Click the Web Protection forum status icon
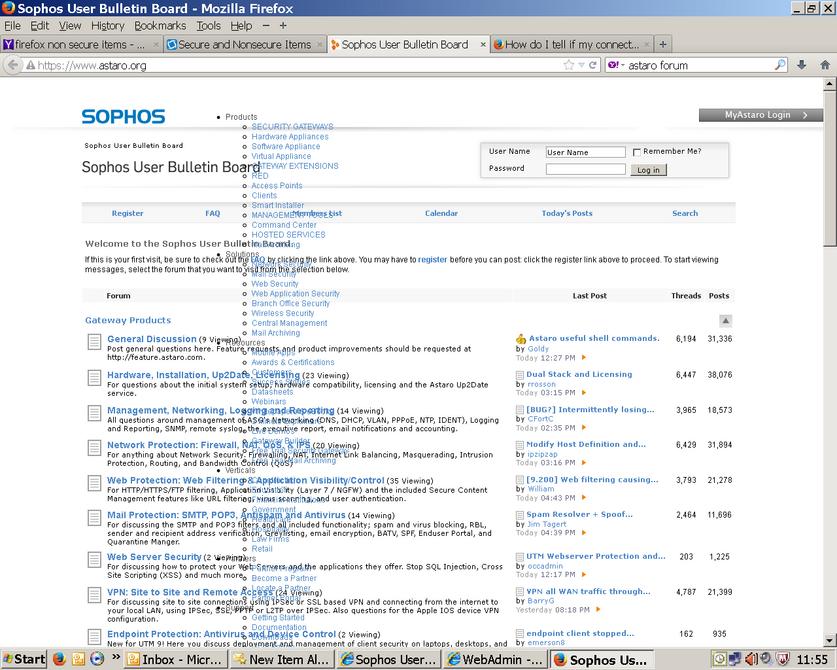Screen dimensions: 837x670 [94, 483]
